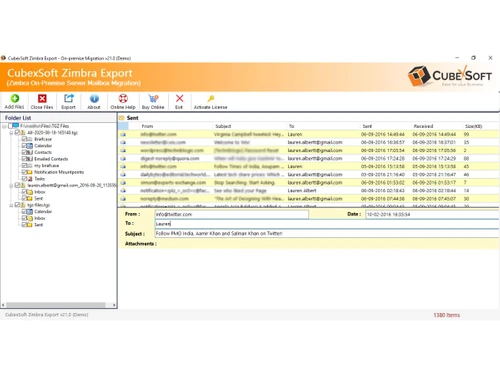Click the computer icon at tree root
500x375 pixels.
click(16, 126)
